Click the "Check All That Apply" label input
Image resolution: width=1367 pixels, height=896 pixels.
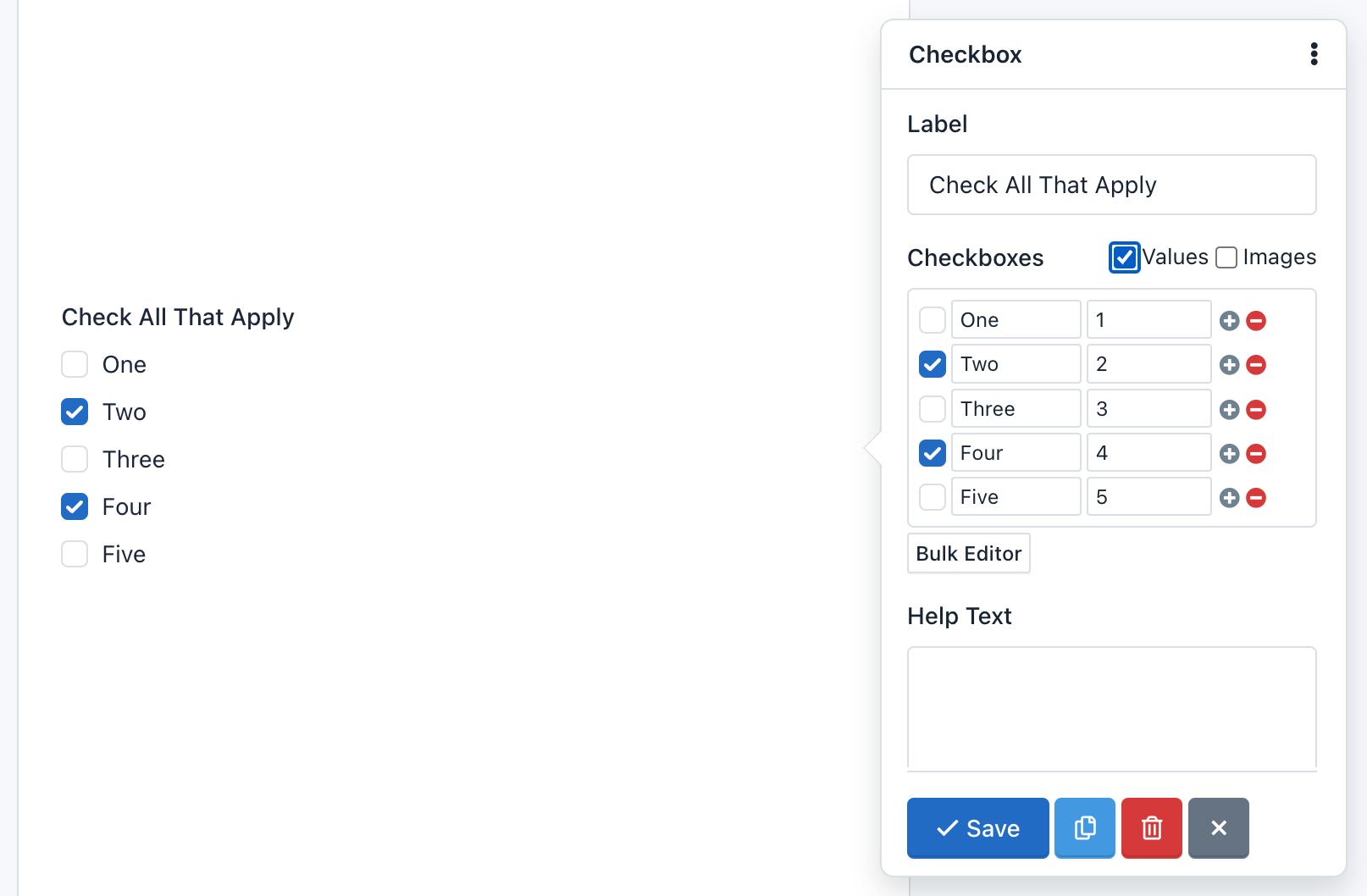point(1111,185)
